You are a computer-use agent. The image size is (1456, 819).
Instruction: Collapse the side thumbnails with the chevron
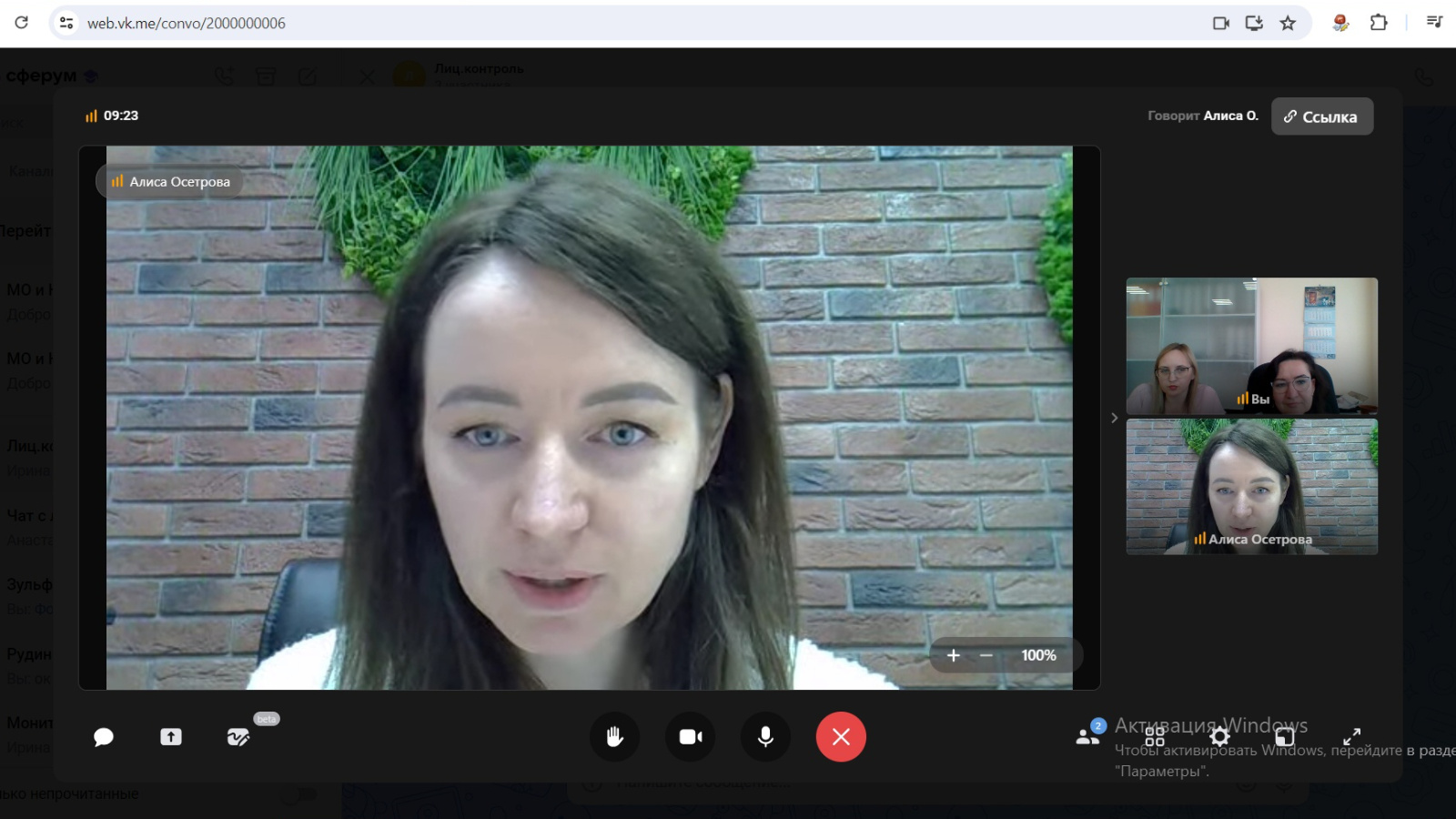(1114, 418)
